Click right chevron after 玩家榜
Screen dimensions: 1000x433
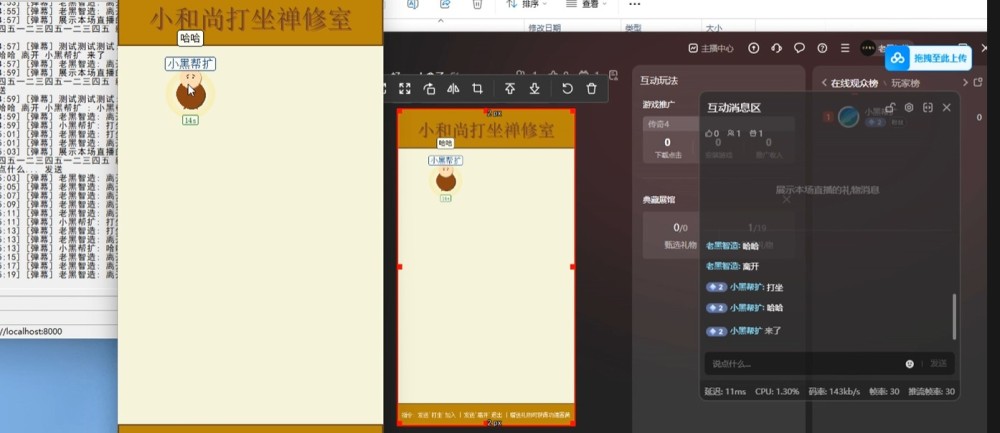click(965, 83)
